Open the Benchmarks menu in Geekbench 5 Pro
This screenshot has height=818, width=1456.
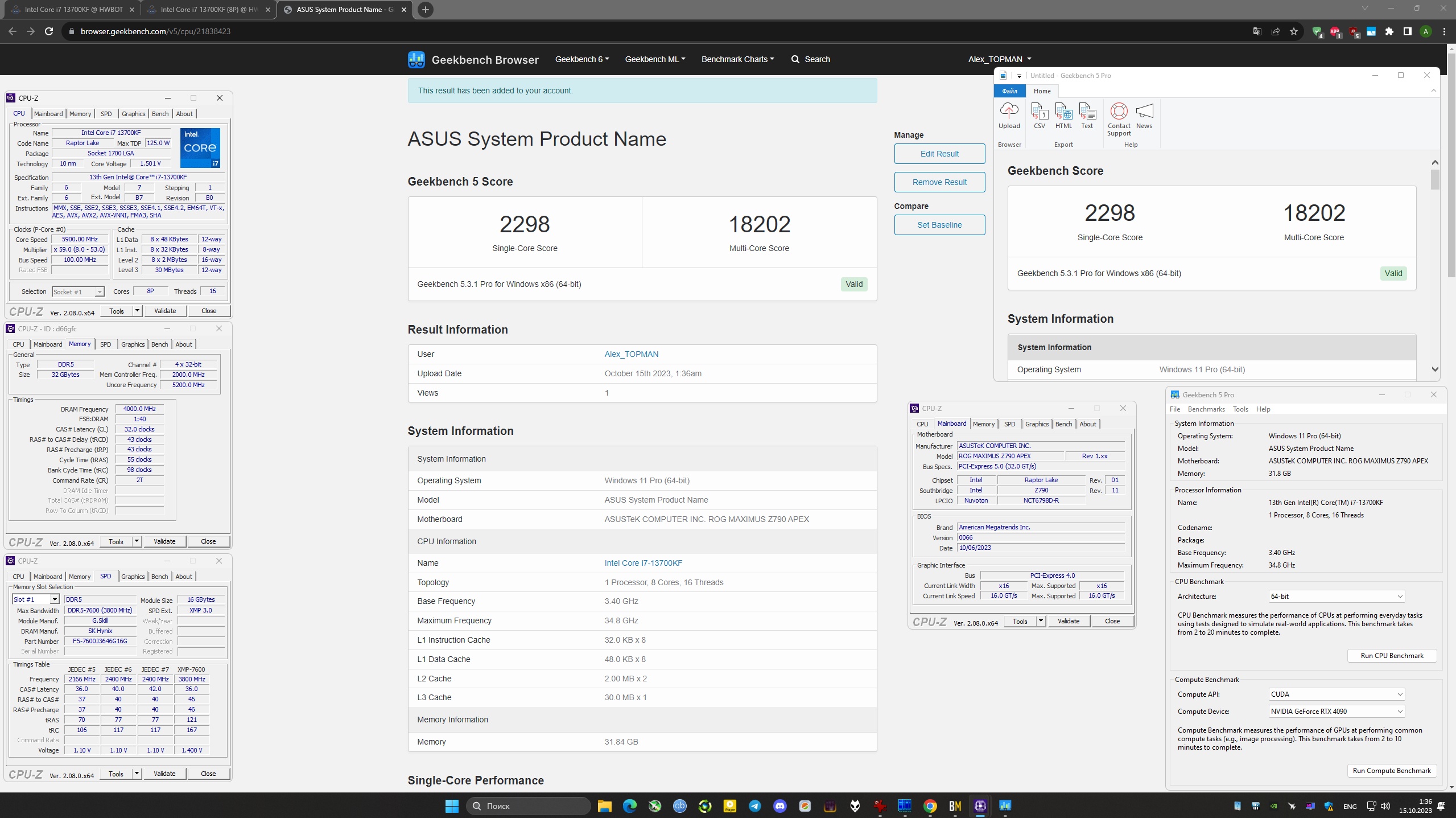(x=1206, y=409)
